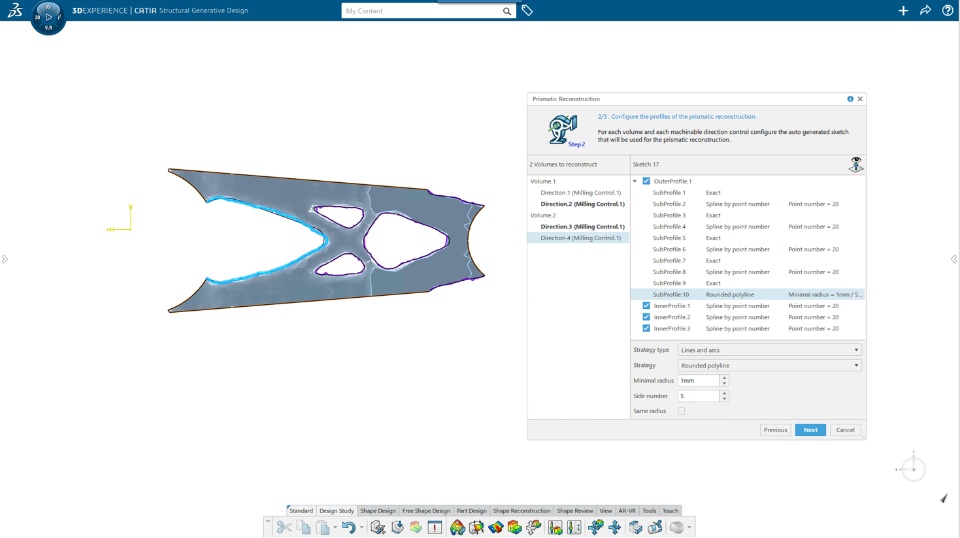Select Direction.3 (Milling Control.1) in the tree
Viewport: 960px width, 538px height.
[582, 226]
